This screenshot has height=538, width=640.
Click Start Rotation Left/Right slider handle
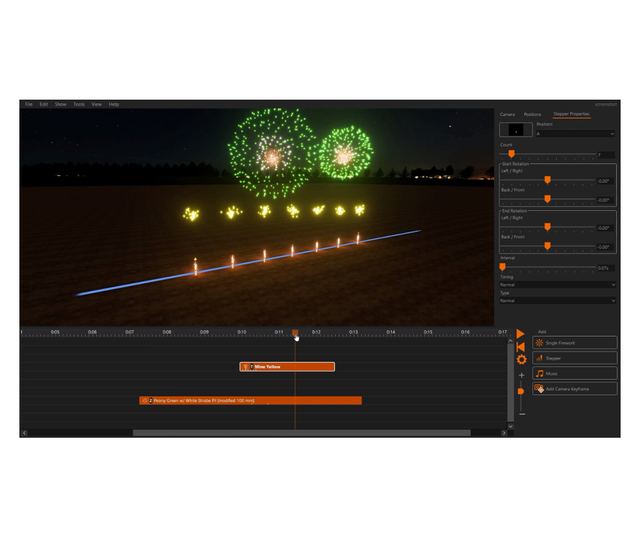[x=548, y=180]
